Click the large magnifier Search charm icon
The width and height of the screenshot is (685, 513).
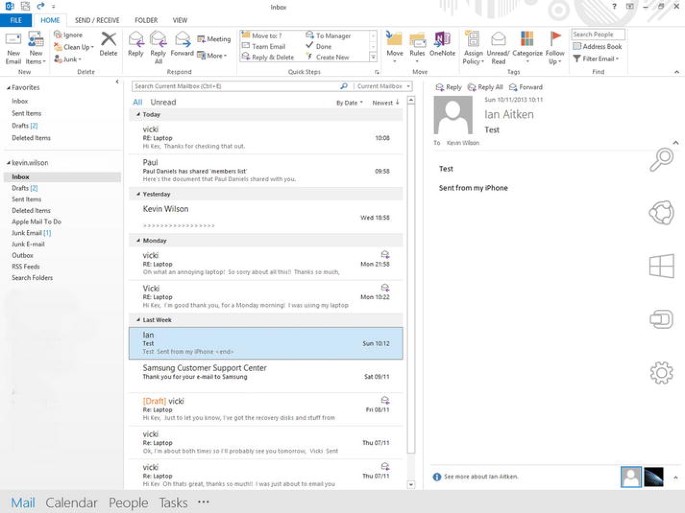click(661, 159)
